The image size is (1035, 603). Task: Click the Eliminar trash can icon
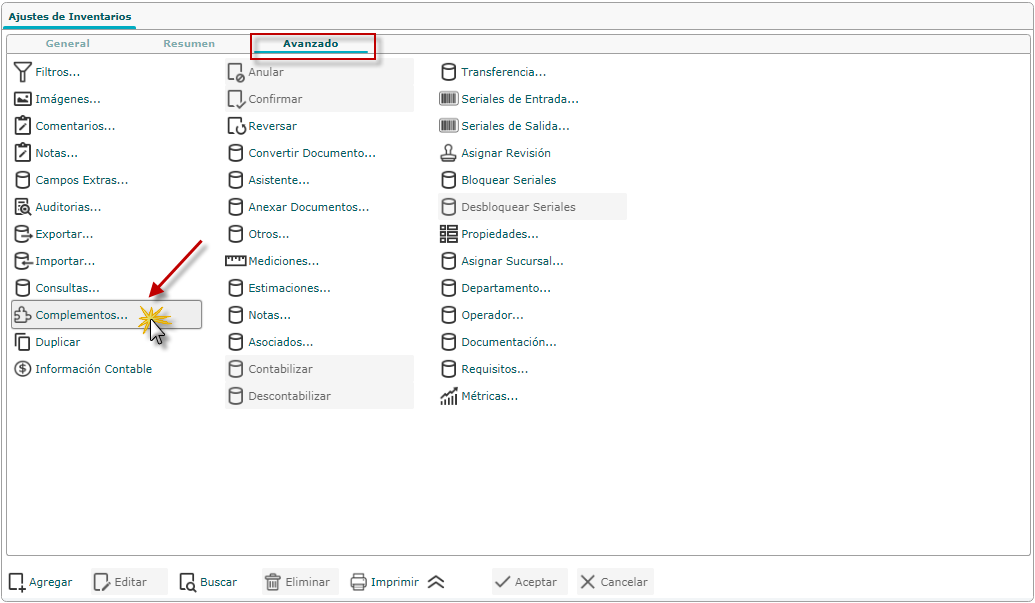pos(273,582)
